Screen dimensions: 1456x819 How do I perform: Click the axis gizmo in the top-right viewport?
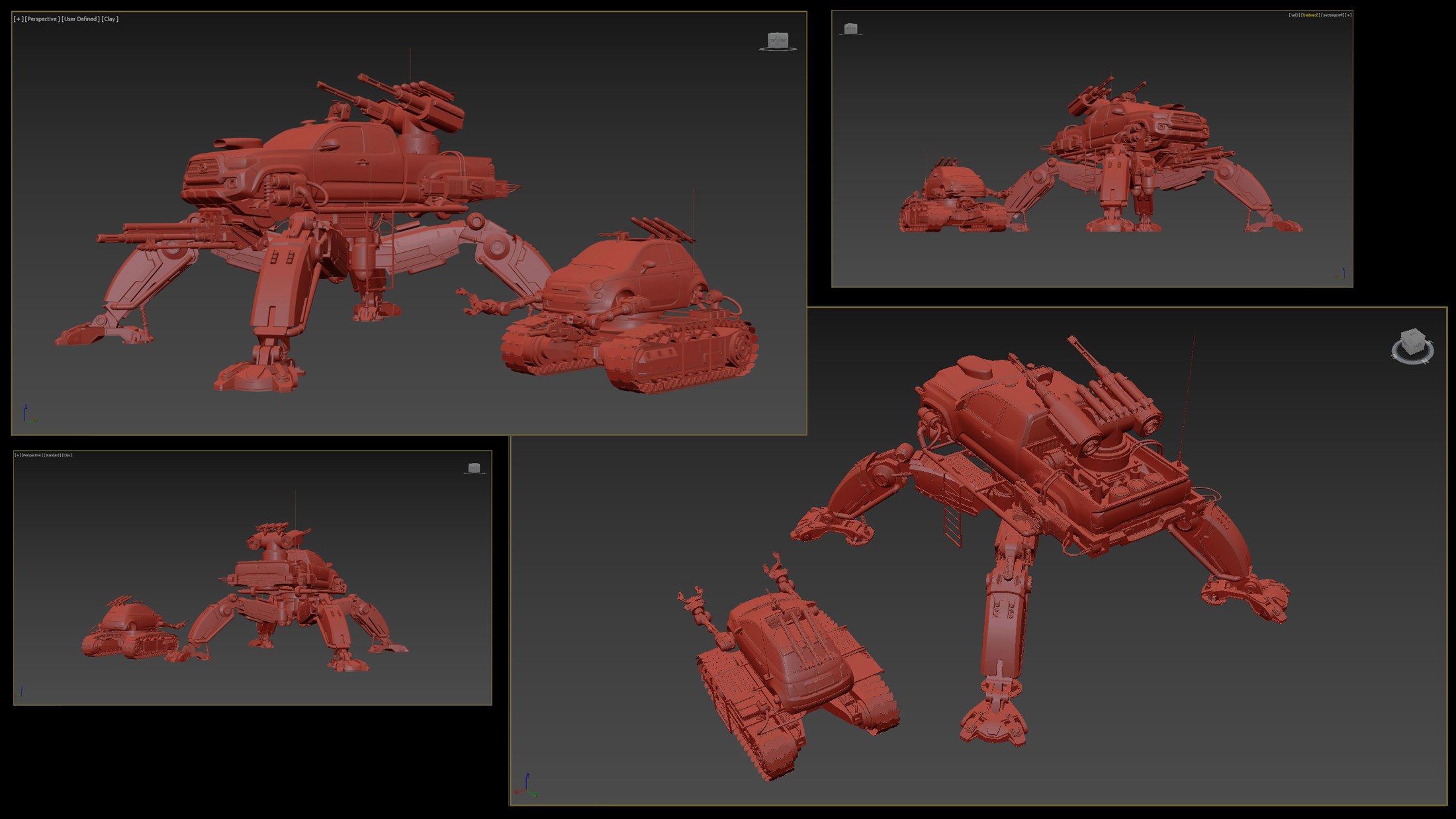click(1340, 273)
